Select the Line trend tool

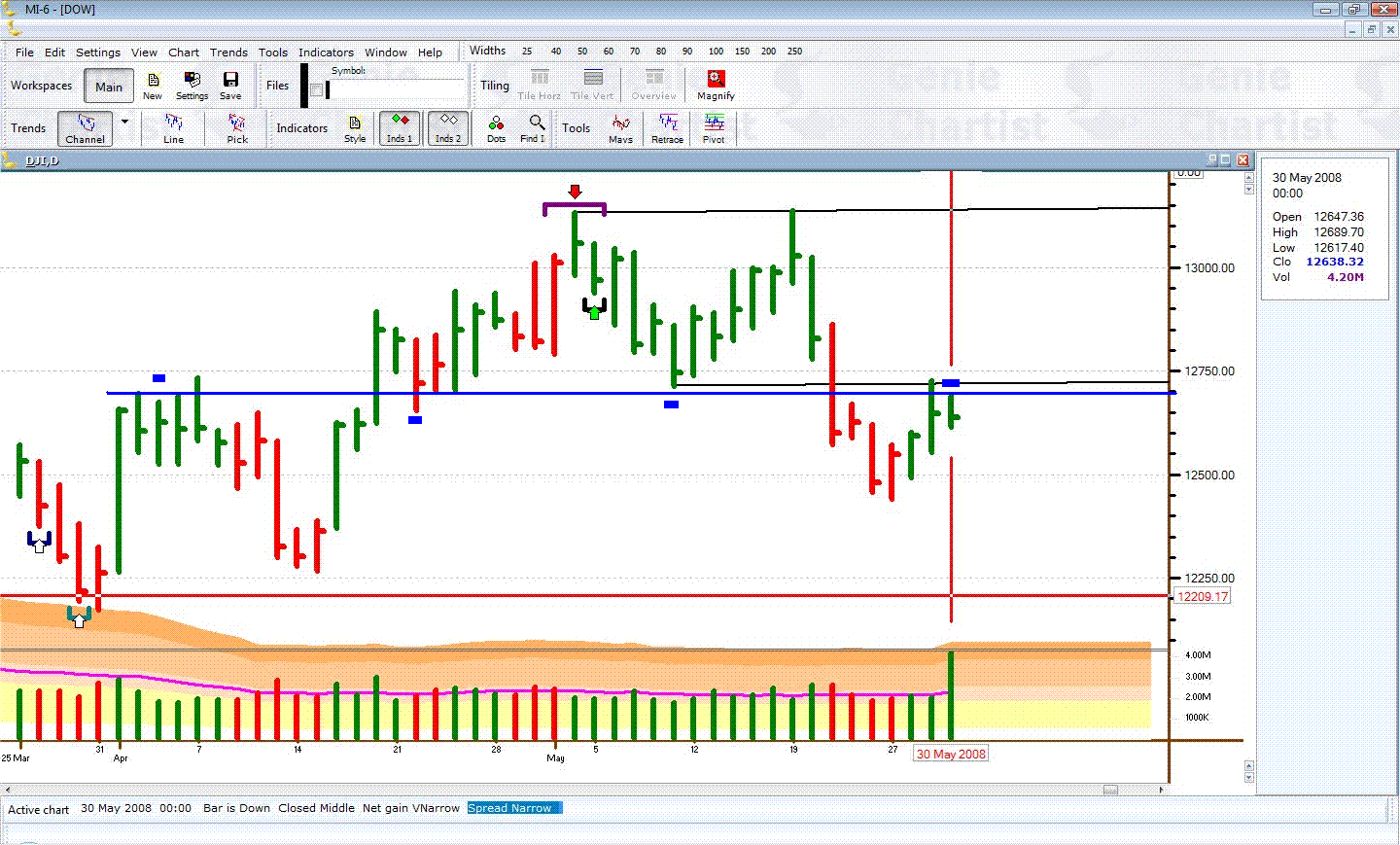(173, 128)
